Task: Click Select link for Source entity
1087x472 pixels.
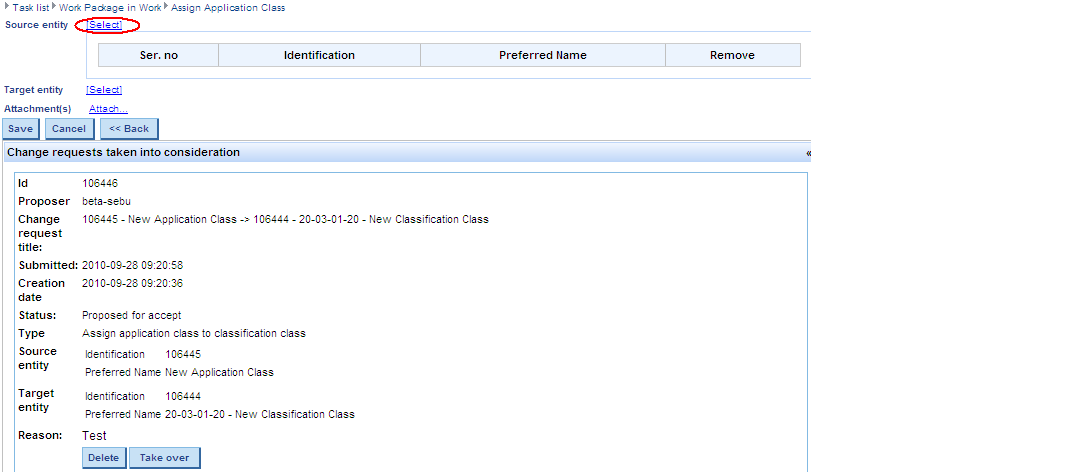Action: click(105, 24)
